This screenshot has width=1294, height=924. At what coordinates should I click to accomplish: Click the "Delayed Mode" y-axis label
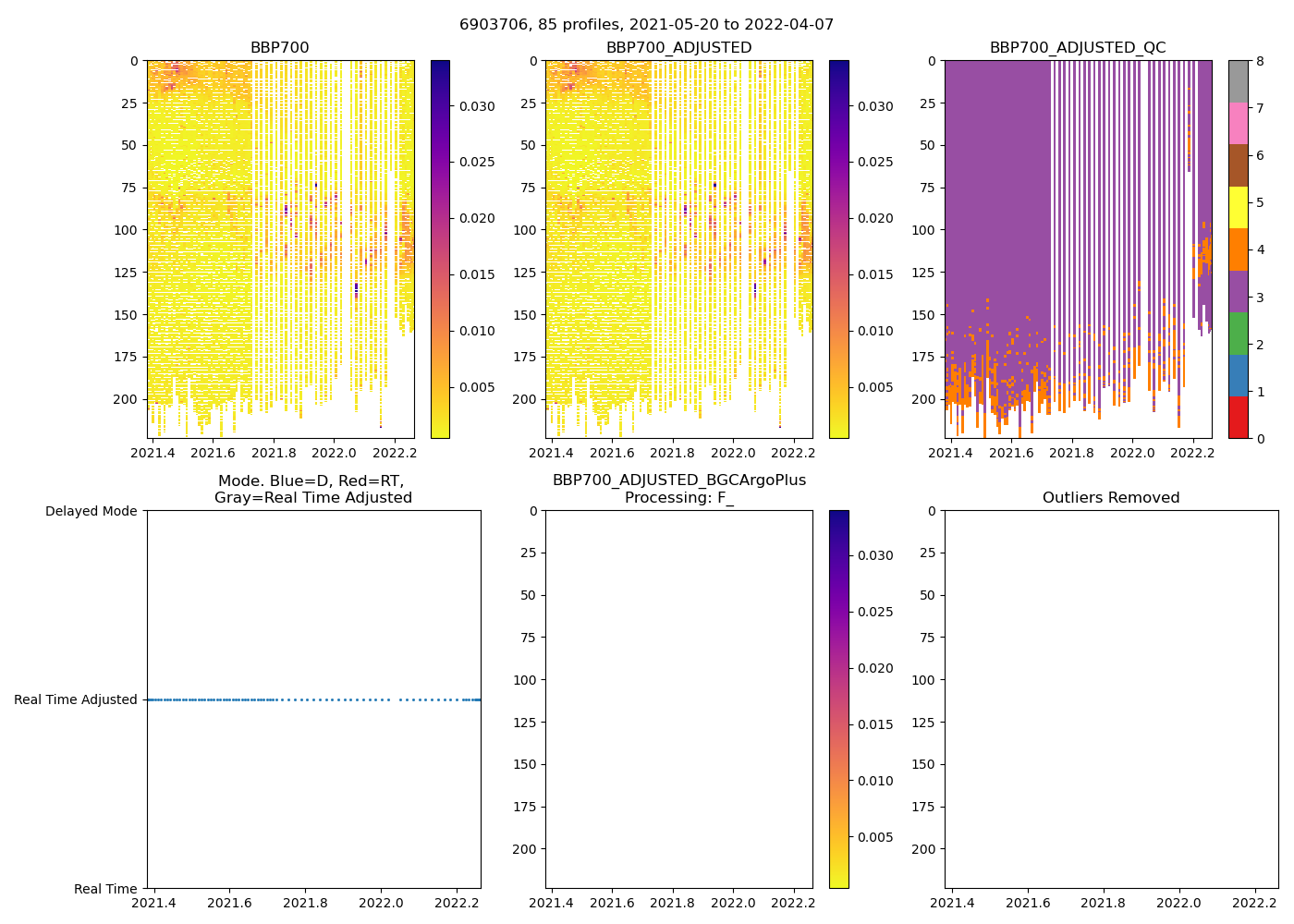tap(91, 511)
